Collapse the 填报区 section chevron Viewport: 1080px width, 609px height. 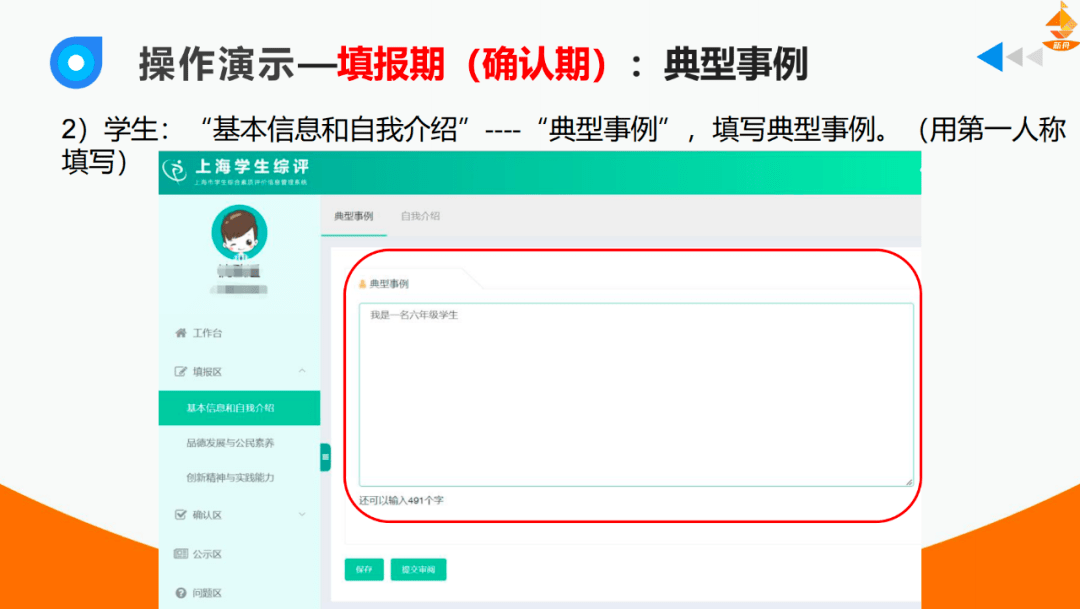coord(301,369)
